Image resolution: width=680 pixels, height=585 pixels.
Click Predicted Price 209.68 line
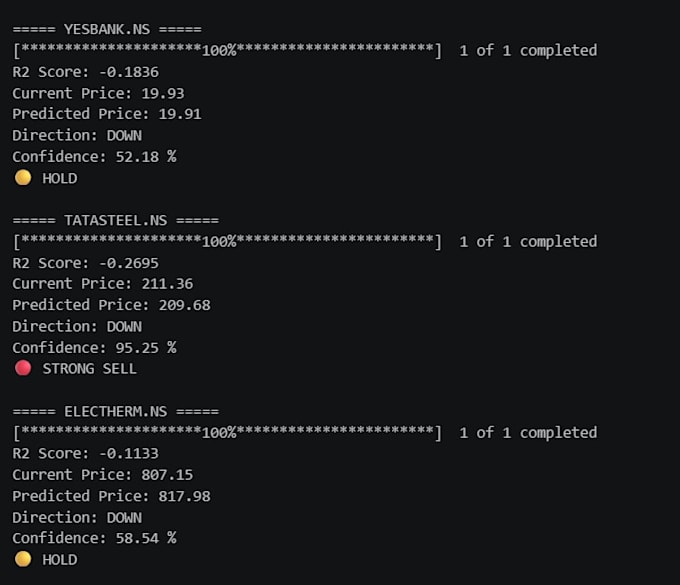[111, 305]
